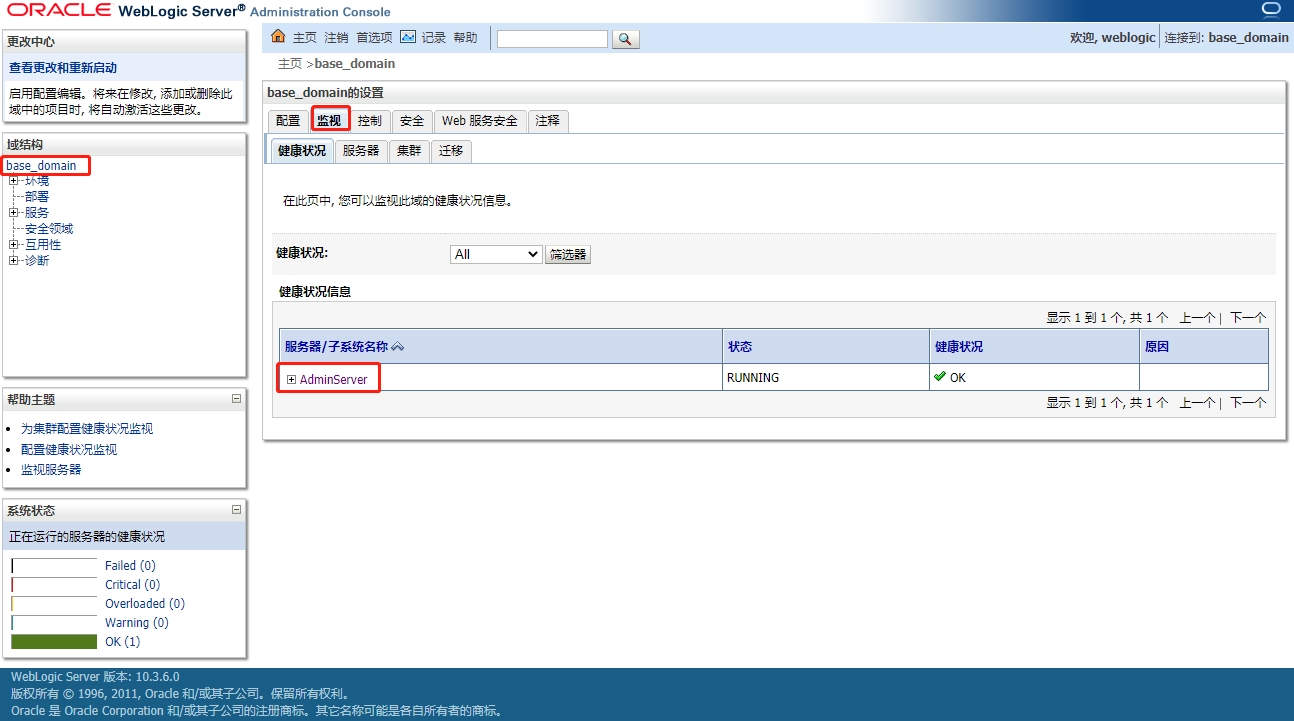The width and height of the screenshot is (1294, 721).
Task: Click the sort arrow on 服务器/子系统名称 column
Action: click(x=397, y=347)
